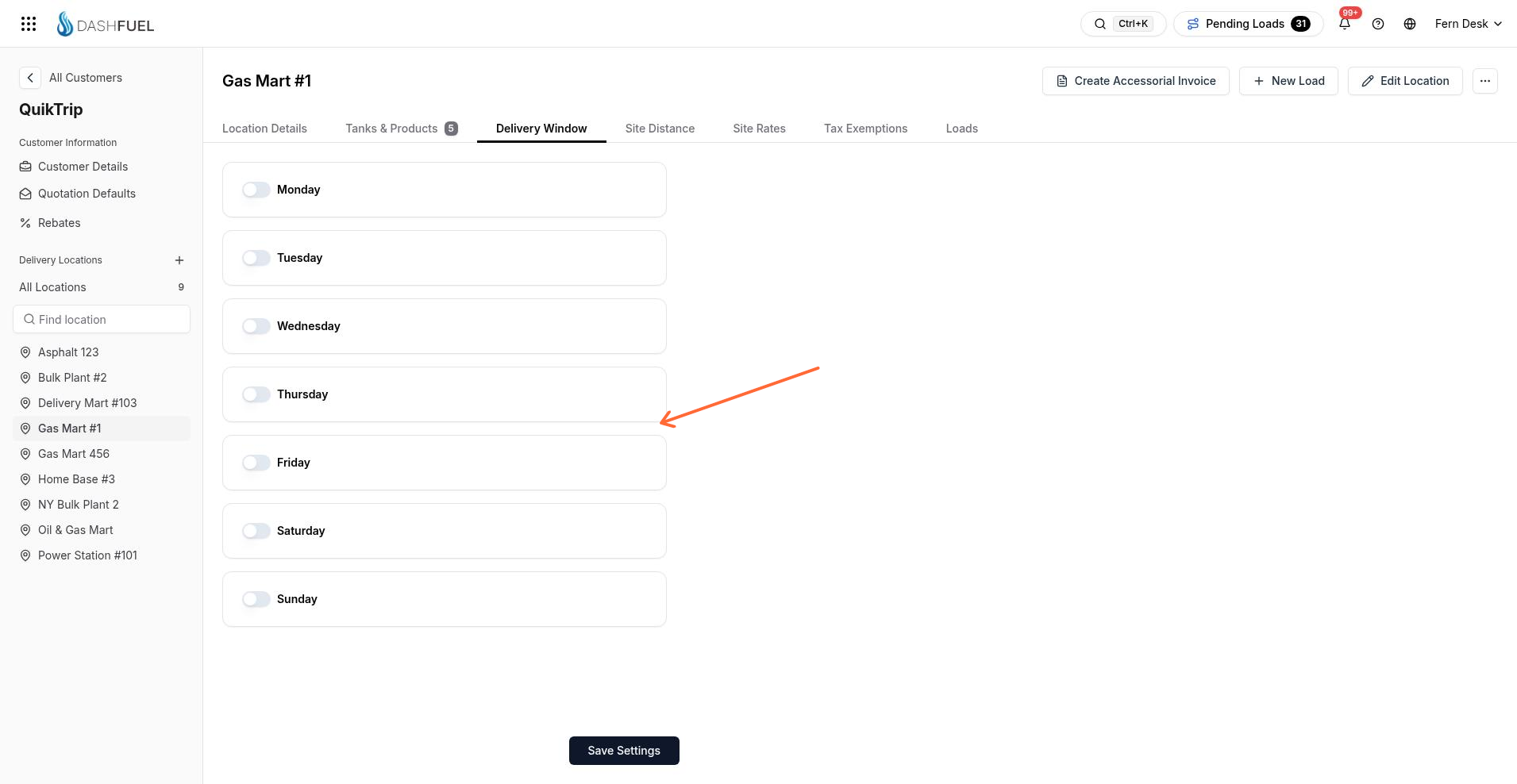Open Pending Loads list
The width and height of the screenshot is (1517, 784).
tap(1248, 24)
